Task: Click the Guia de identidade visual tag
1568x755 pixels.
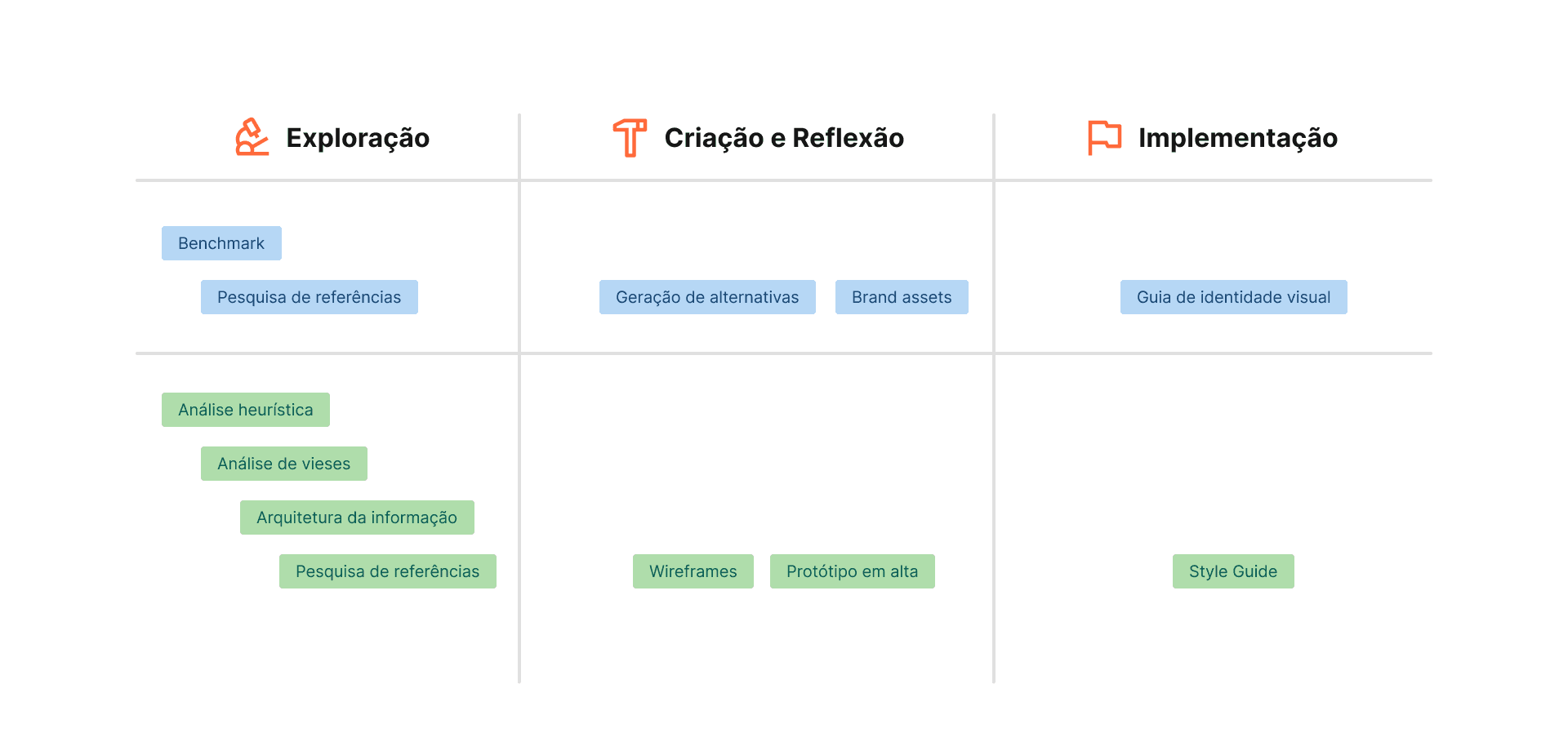Action: pos(1233,297)
